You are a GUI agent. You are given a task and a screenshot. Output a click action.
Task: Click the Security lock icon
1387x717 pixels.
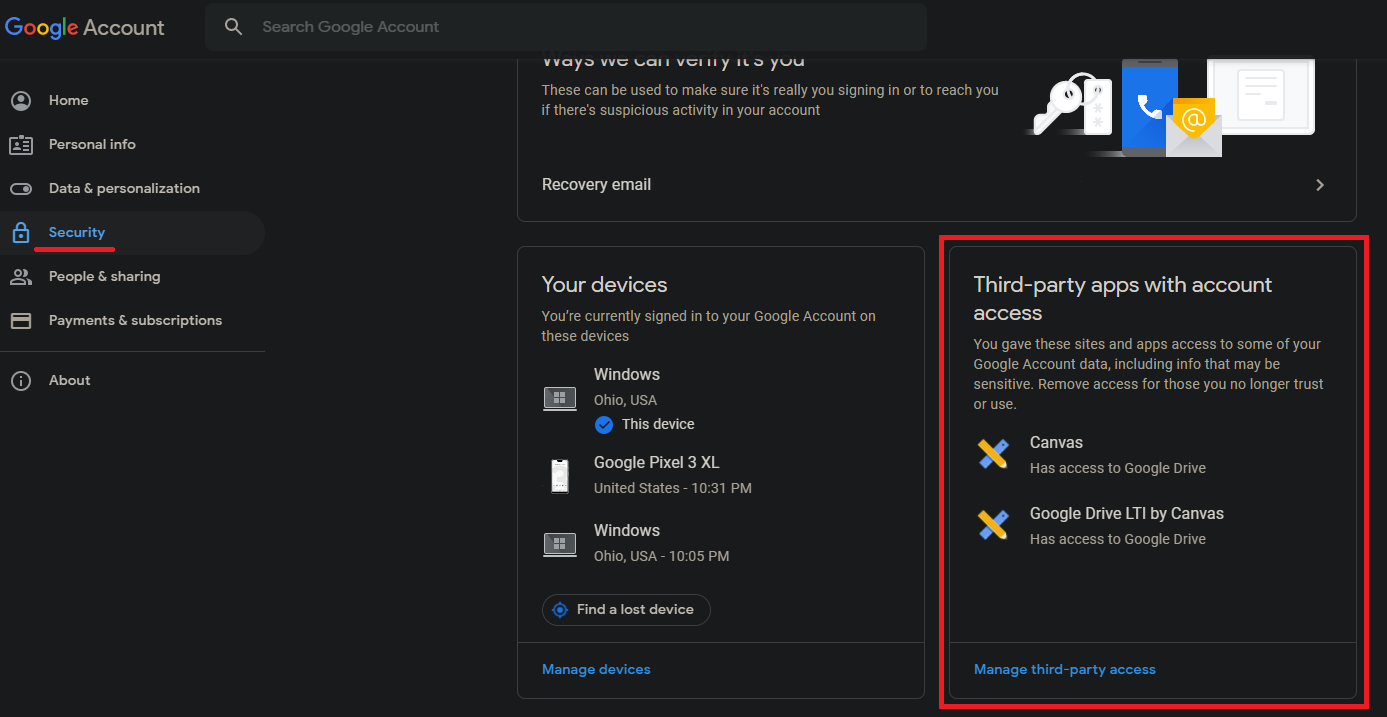tap(21, 233)
